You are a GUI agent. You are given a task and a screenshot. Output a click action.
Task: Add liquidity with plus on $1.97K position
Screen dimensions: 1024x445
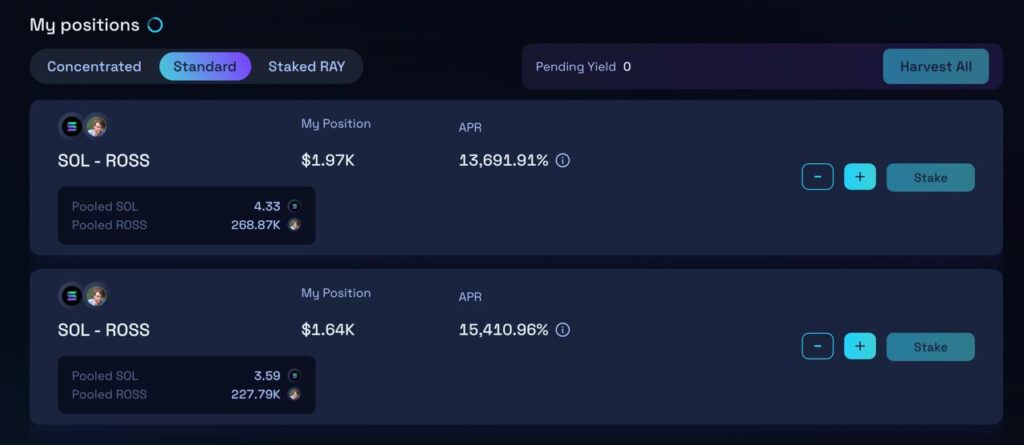pos(859,178)
